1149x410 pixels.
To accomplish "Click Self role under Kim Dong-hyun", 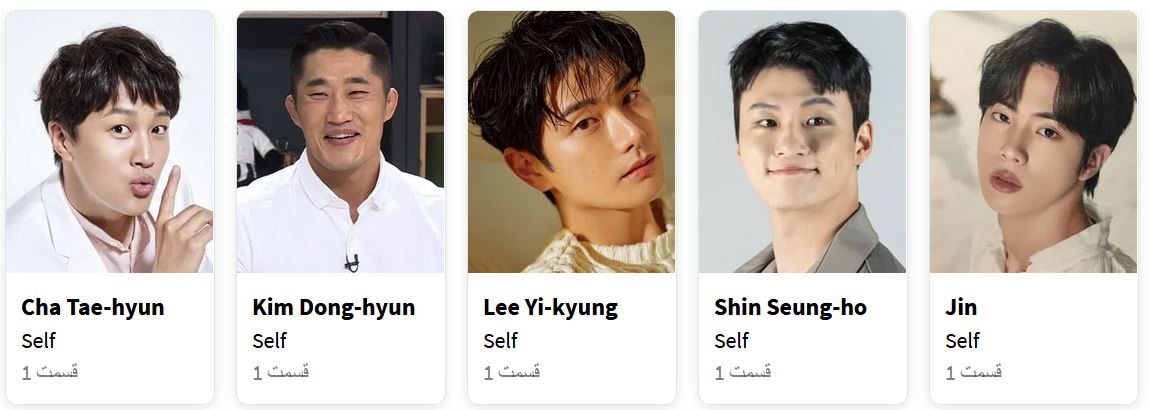I will [269, 341].
